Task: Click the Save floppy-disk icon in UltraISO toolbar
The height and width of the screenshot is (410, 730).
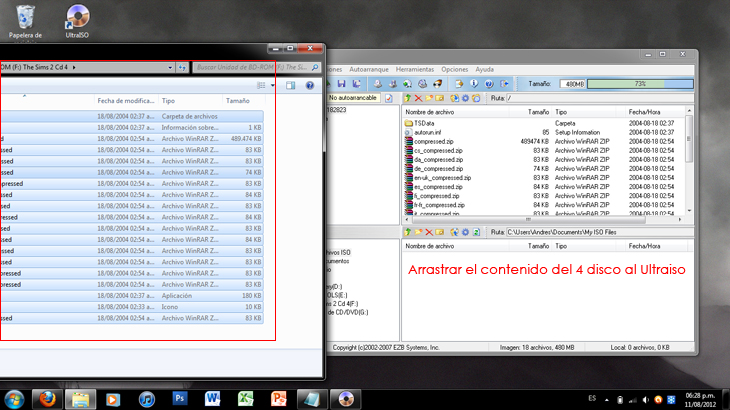Action: (342, 84)
